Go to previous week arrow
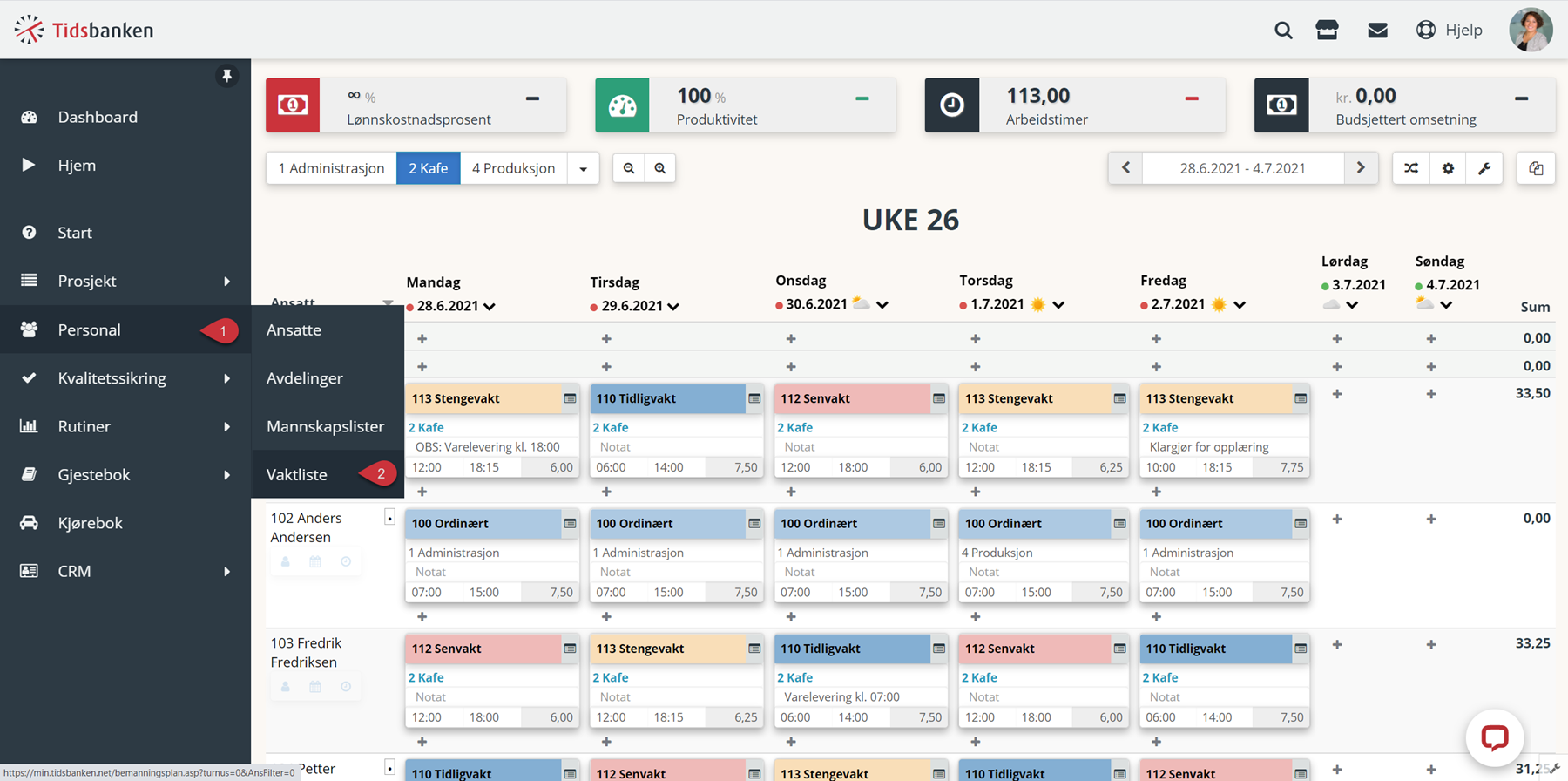This screenshot has height=781, width=1568. coord(1125,168)
